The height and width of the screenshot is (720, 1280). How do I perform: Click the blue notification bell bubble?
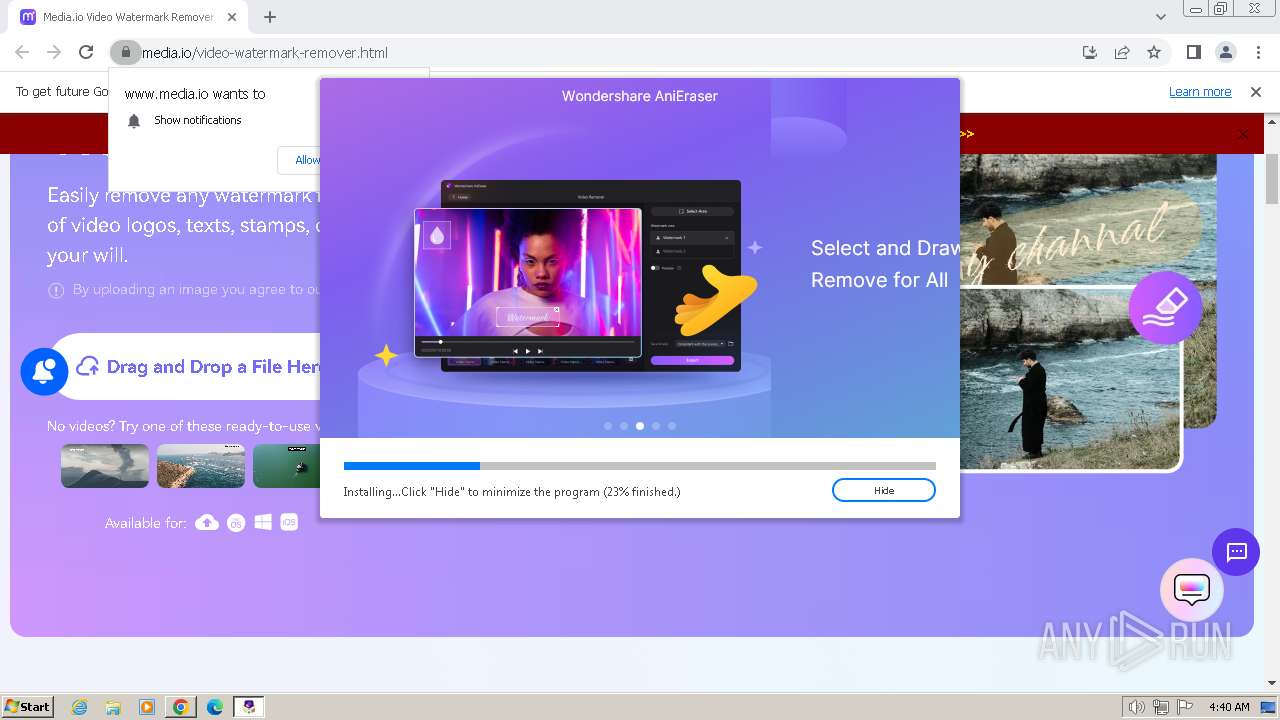point(44,371)
